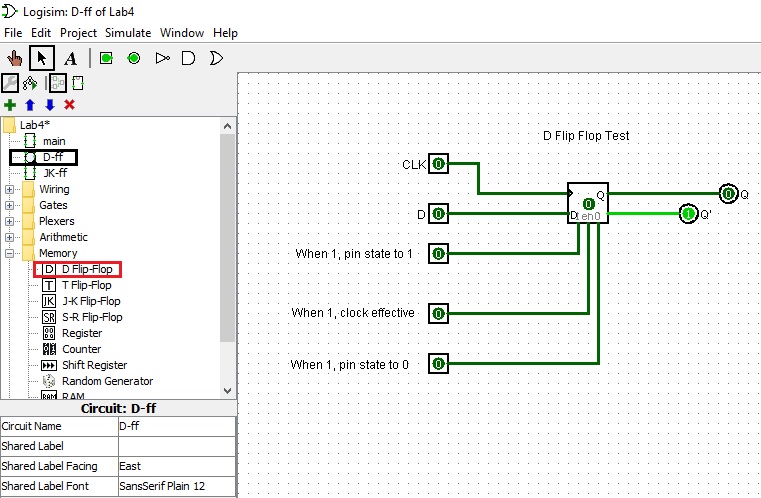Screen dimensions: 761x498
Task: Add an output pin from toolbar
Action: 133,59
